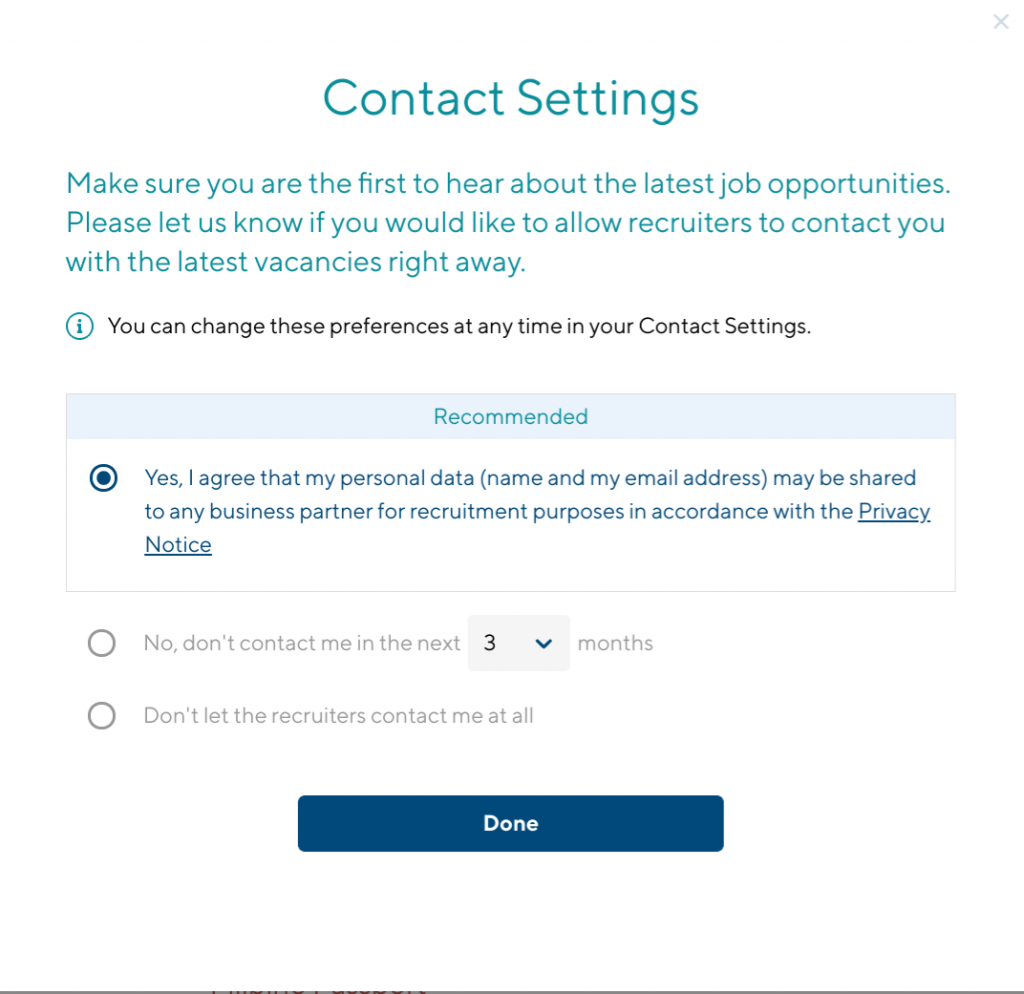Click "Don't let the recruiters contact me at all" label

(339, 716)
